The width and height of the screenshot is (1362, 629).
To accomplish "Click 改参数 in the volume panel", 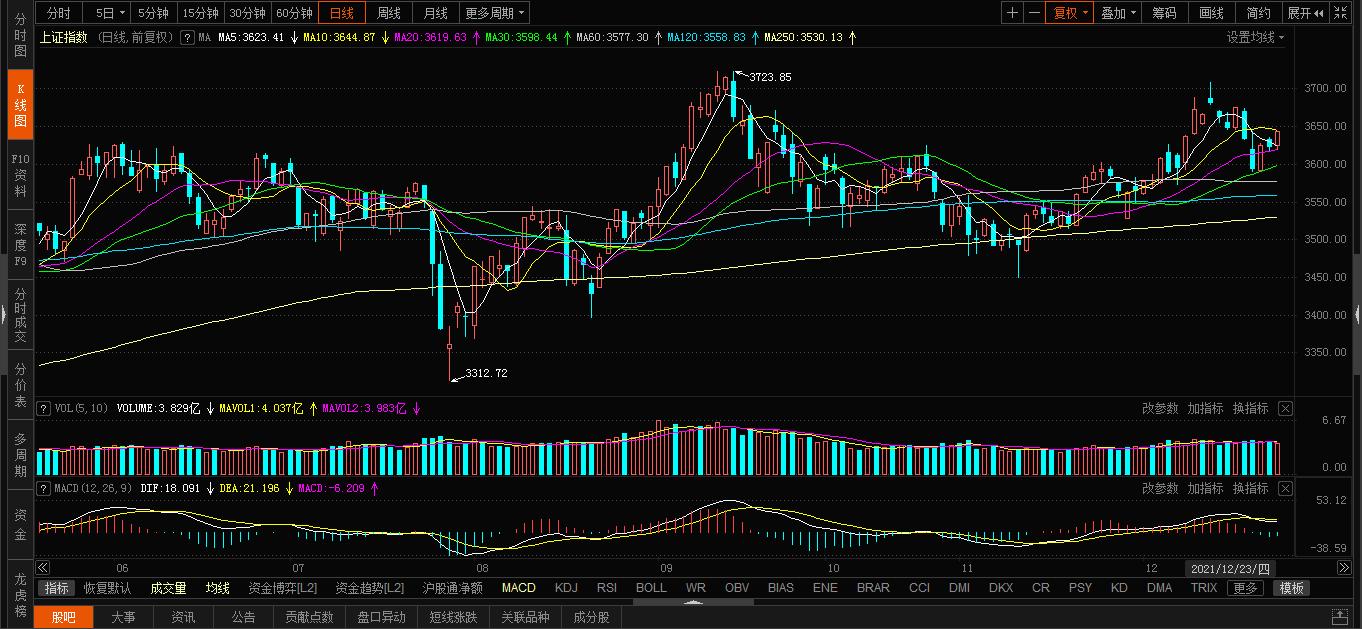I will point(1160,408).
